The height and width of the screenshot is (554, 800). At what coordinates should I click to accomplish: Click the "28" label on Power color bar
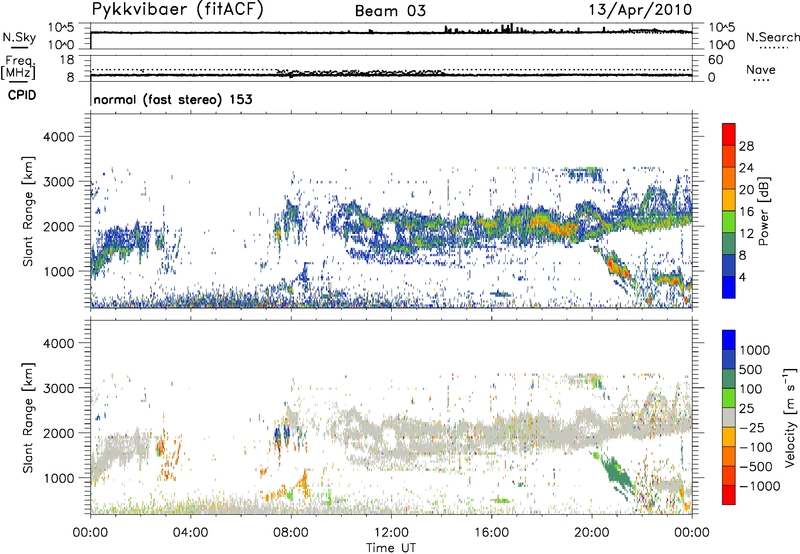746,146
